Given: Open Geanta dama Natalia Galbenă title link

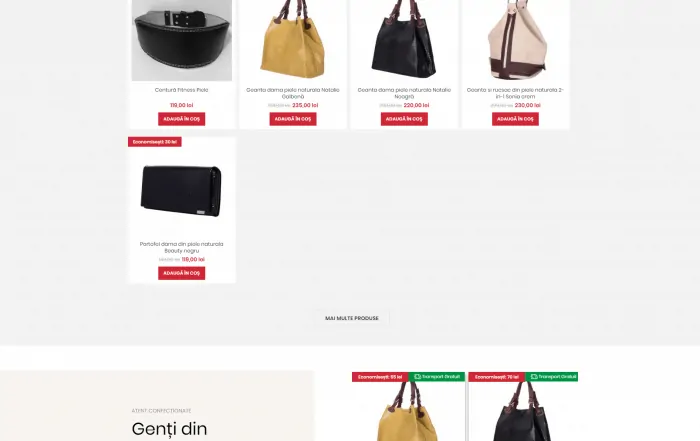Looking at the screenshot, I should [x=293, y=93].
